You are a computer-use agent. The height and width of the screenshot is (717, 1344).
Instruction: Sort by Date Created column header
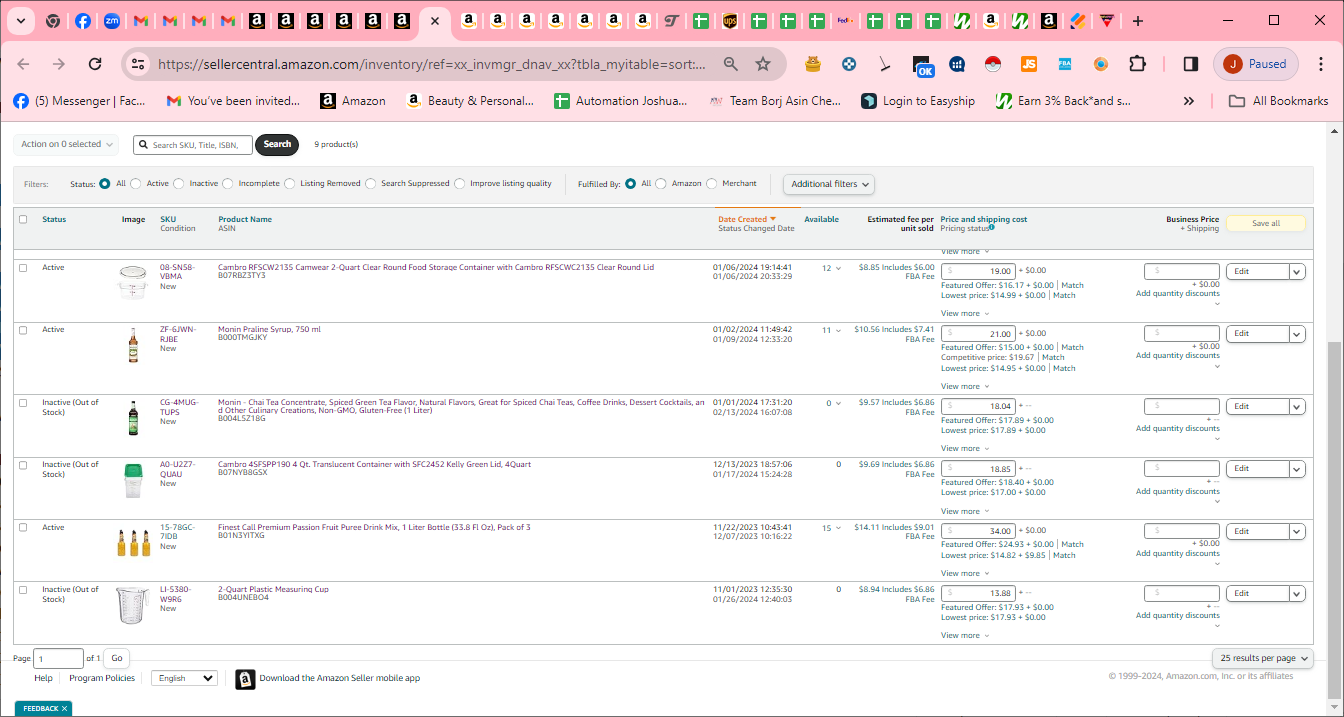click(746, 219)
